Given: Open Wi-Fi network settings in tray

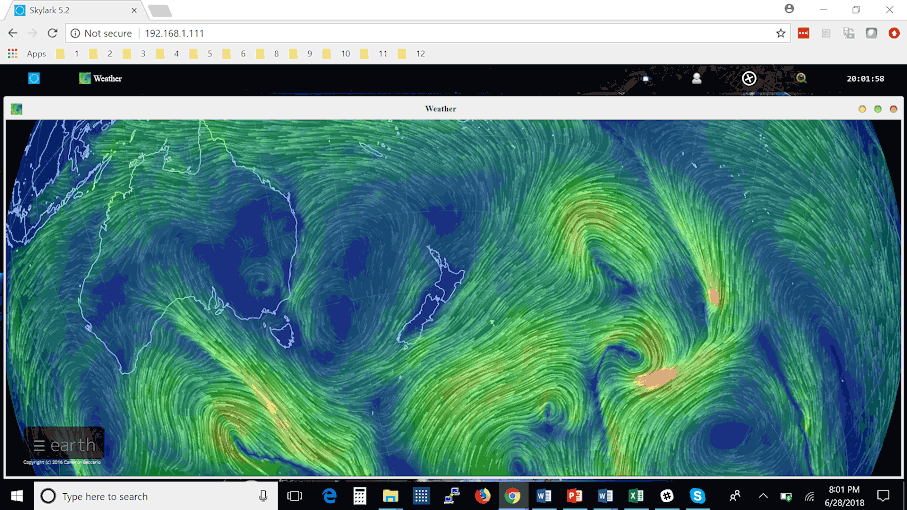Looking at the screenshot, I should (x=810, y=496).
